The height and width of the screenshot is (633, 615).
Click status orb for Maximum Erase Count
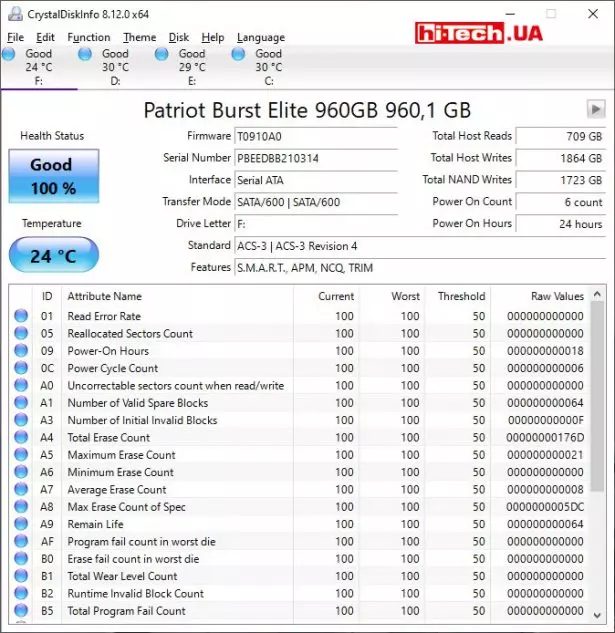click(21, 455)
